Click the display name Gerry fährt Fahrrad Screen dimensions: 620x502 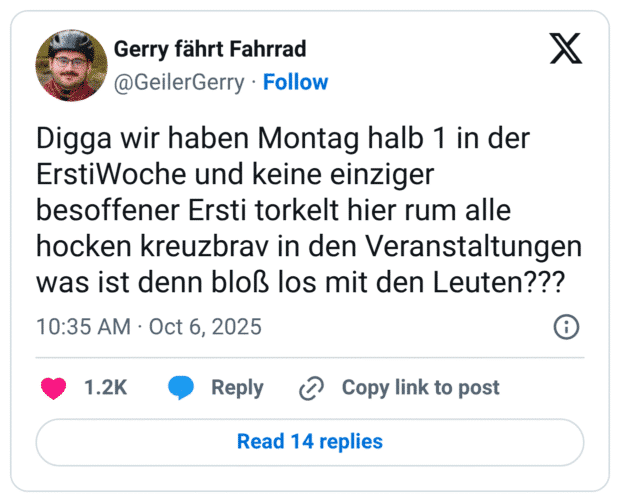[210, 49]
